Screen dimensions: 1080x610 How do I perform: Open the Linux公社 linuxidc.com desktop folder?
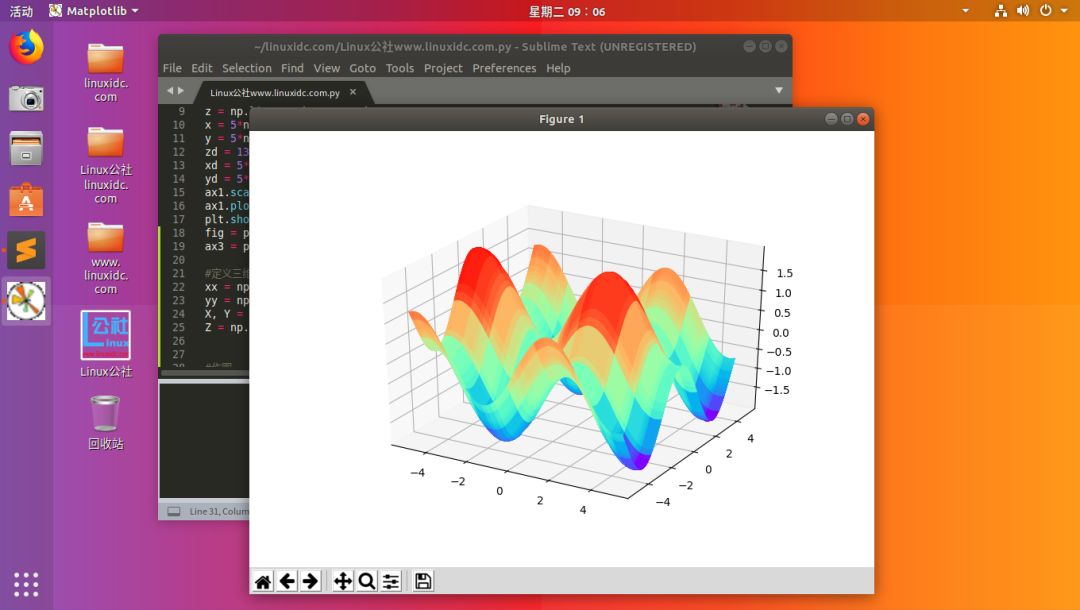pyautogui.click(x=105, y=165)
